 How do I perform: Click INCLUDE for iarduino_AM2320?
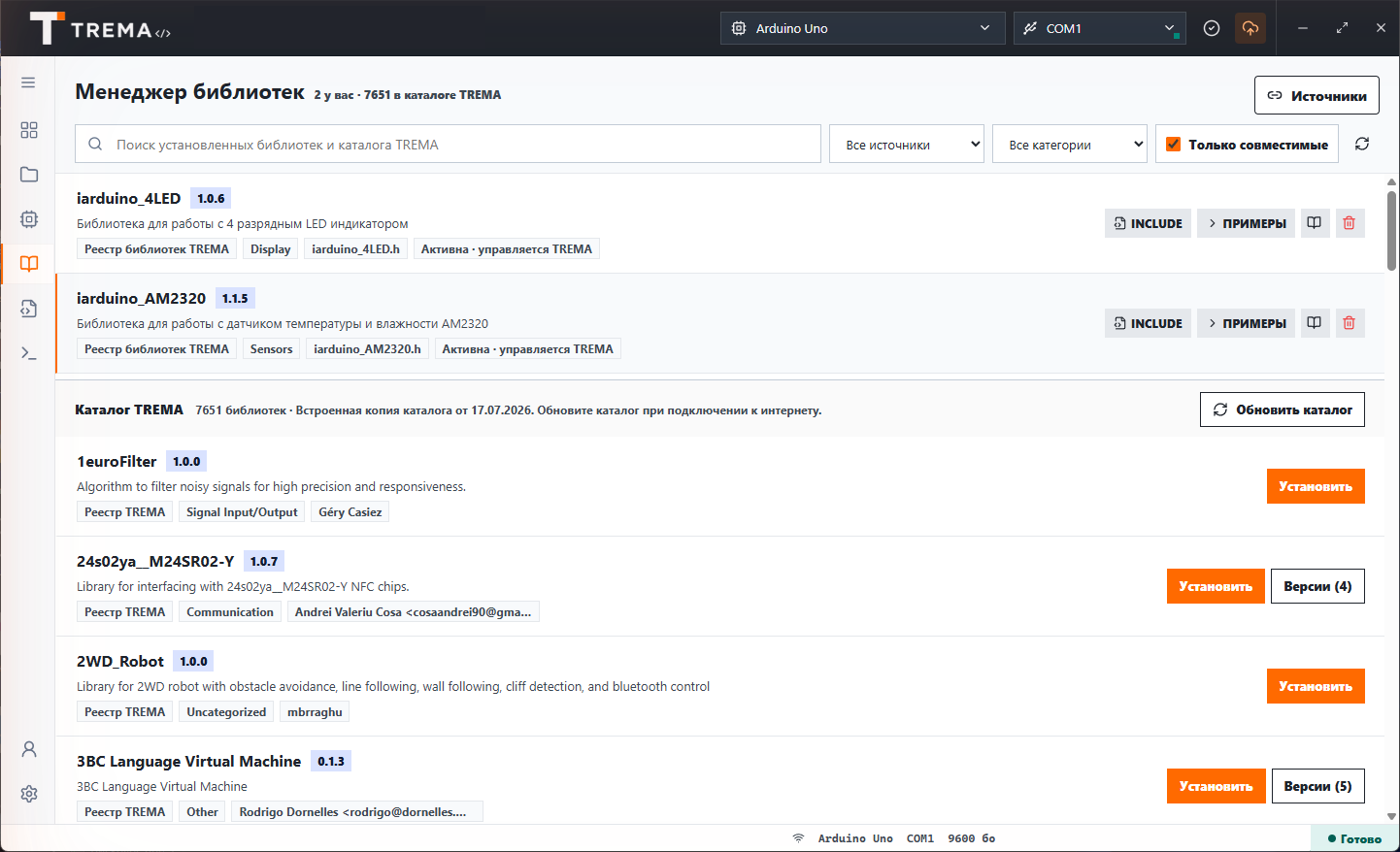point(1148,323)
